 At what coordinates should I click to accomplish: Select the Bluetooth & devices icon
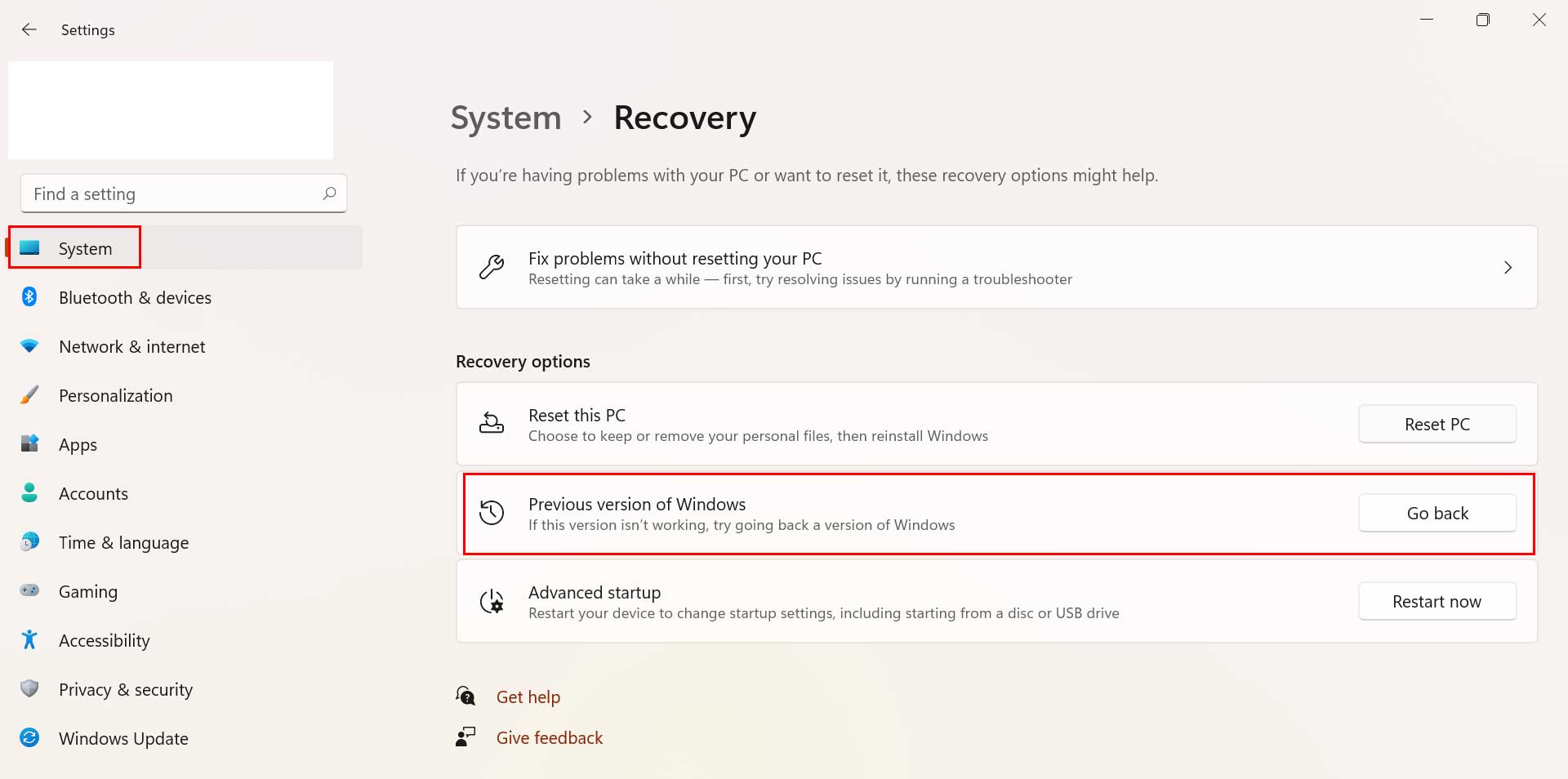pos(30,297)
